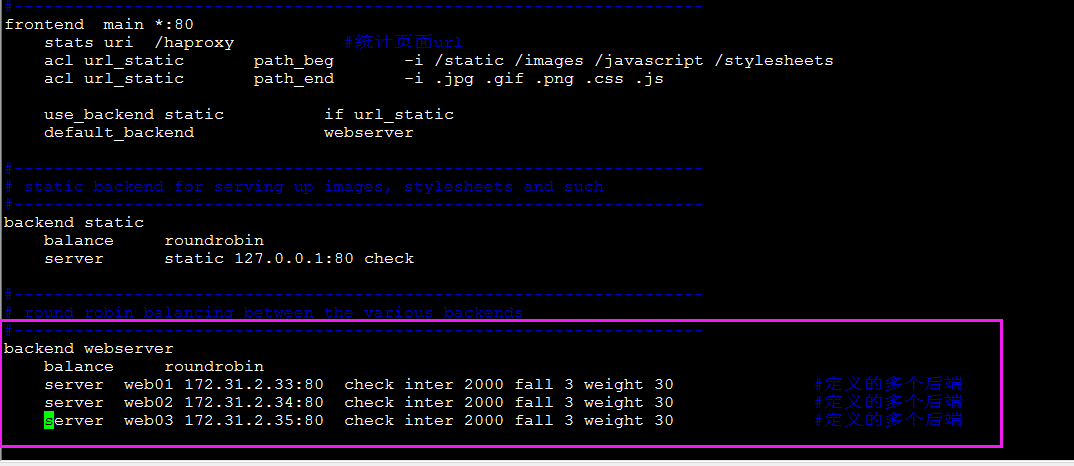Click the 'path_beg' keyword
Image resolution: width=1074 pixels, height=466 pixels.
click(x=294, y=61)
